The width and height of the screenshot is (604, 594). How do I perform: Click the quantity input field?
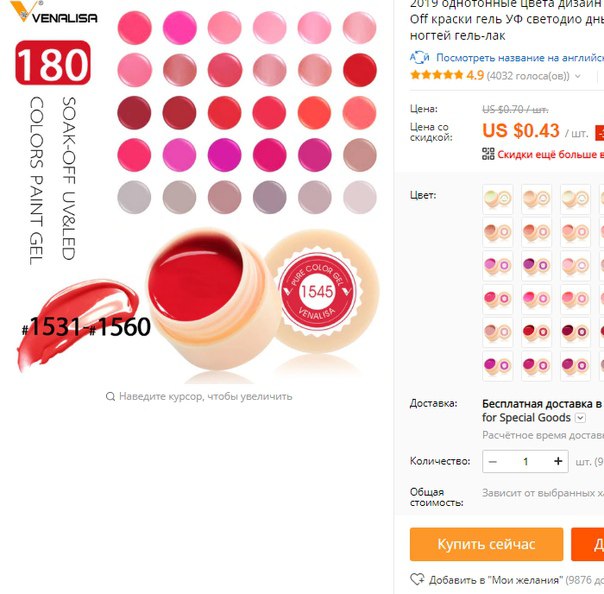pyautogui.click(x=525, y=461)
